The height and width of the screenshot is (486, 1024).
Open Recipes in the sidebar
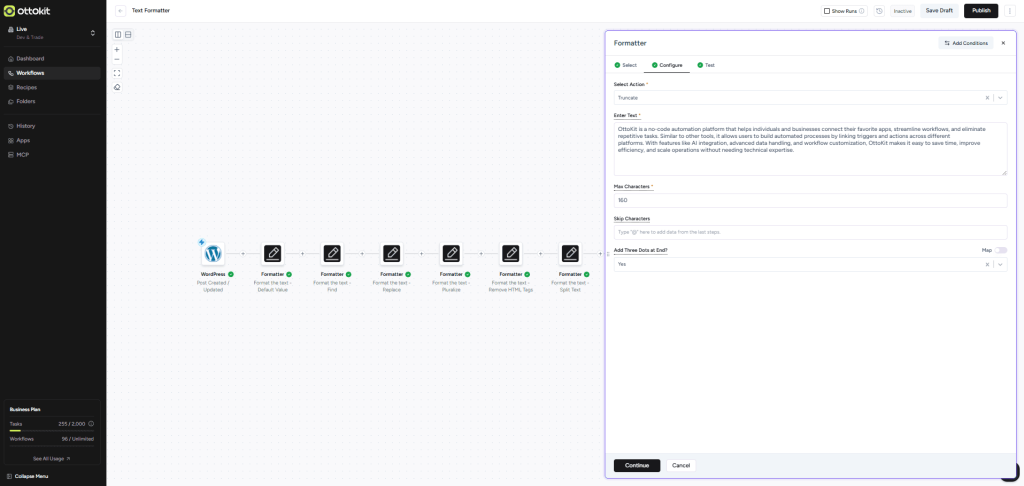click(x=27, y=87)
